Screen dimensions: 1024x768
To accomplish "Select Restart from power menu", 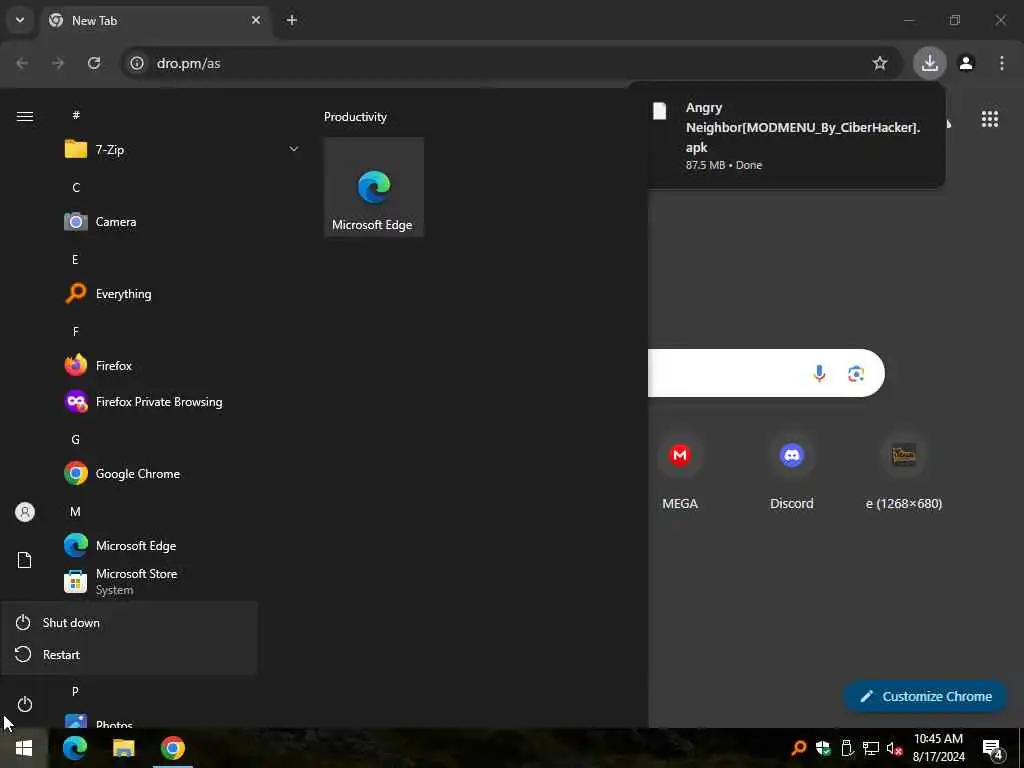I will [129, 654].
